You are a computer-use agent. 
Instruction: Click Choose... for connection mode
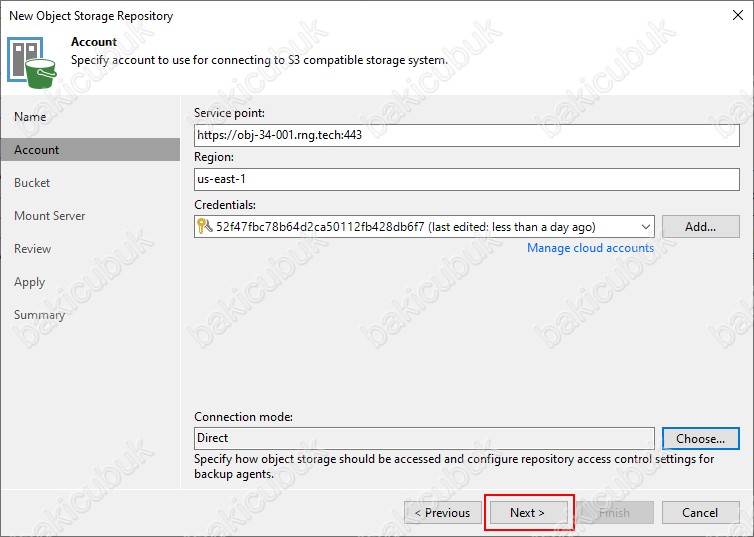click(x=701, y=438)
